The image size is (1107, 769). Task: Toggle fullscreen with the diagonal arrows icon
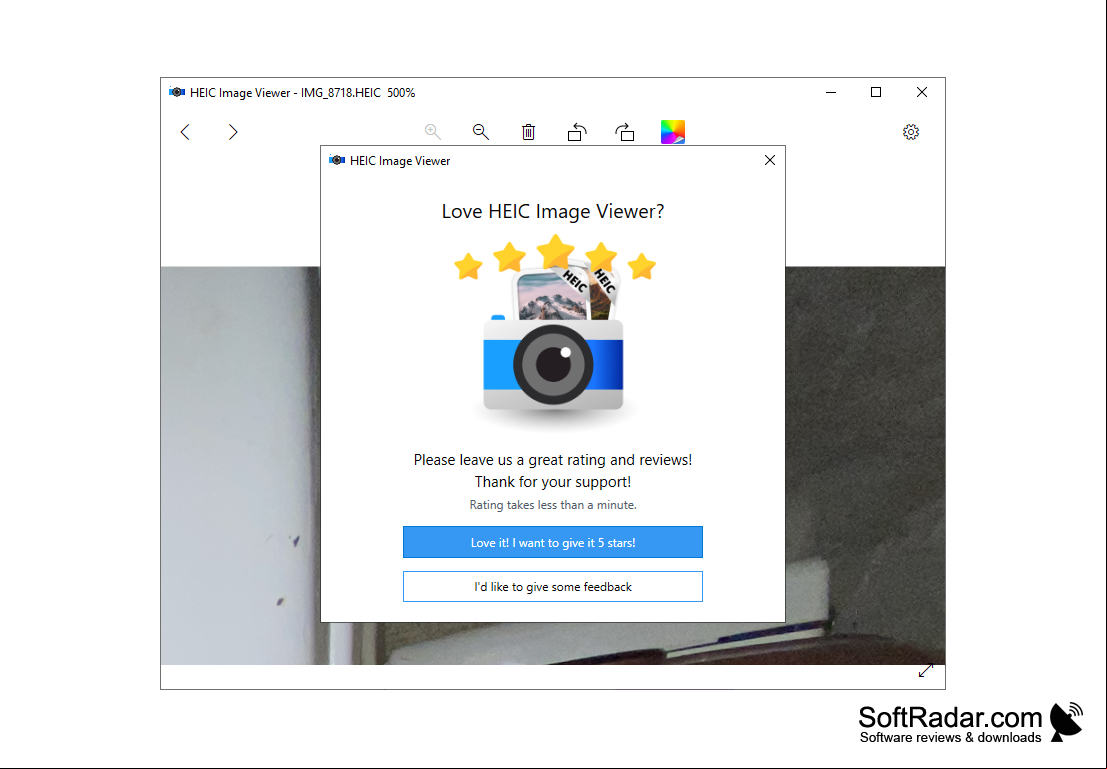coord(926,670)
